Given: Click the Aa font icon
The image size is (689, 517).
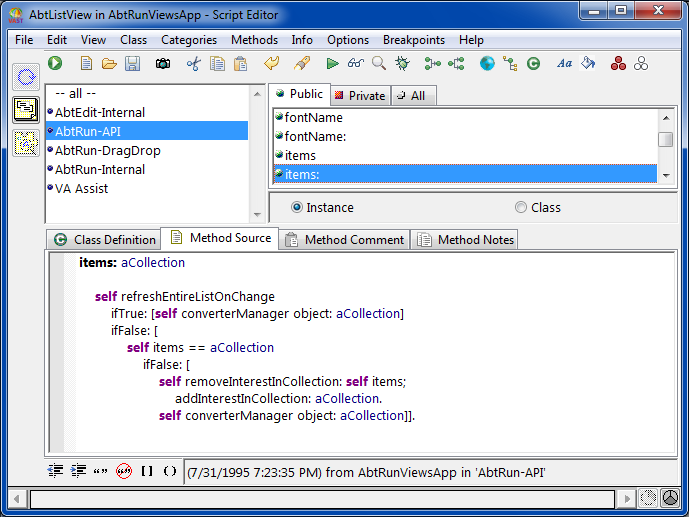Looking at the screenshot, I should (x=564, y=64).
